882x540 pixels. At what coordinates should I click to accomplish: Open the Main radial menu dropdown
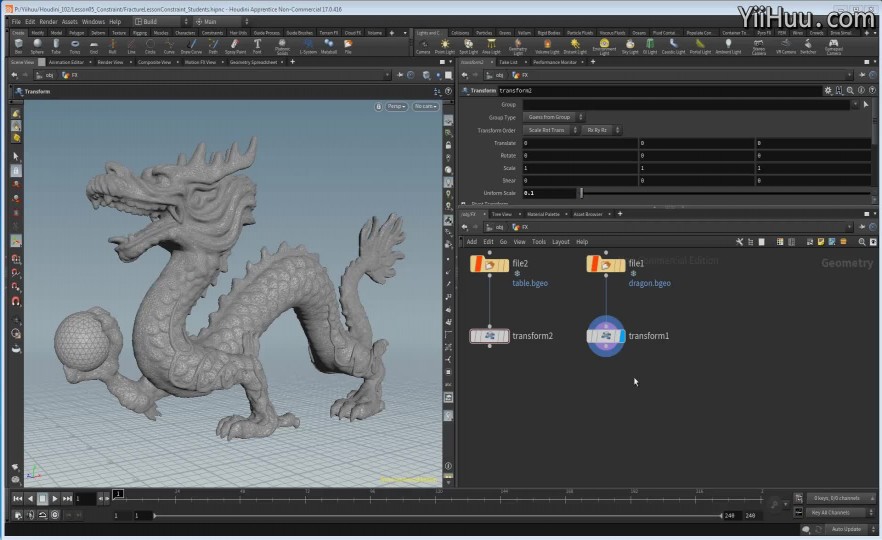(x=222, y=21)
